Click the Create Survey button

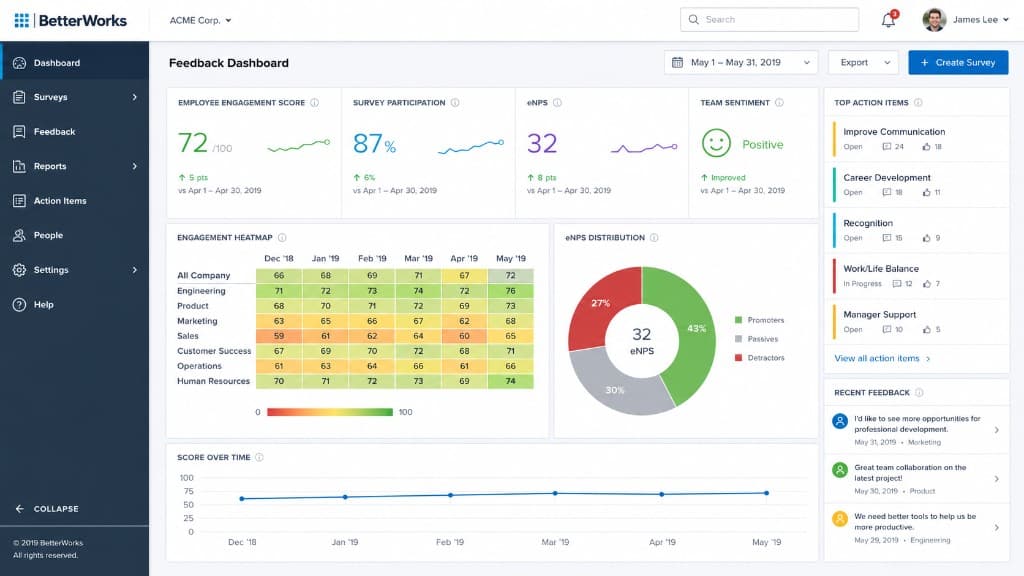click(958, 63)
